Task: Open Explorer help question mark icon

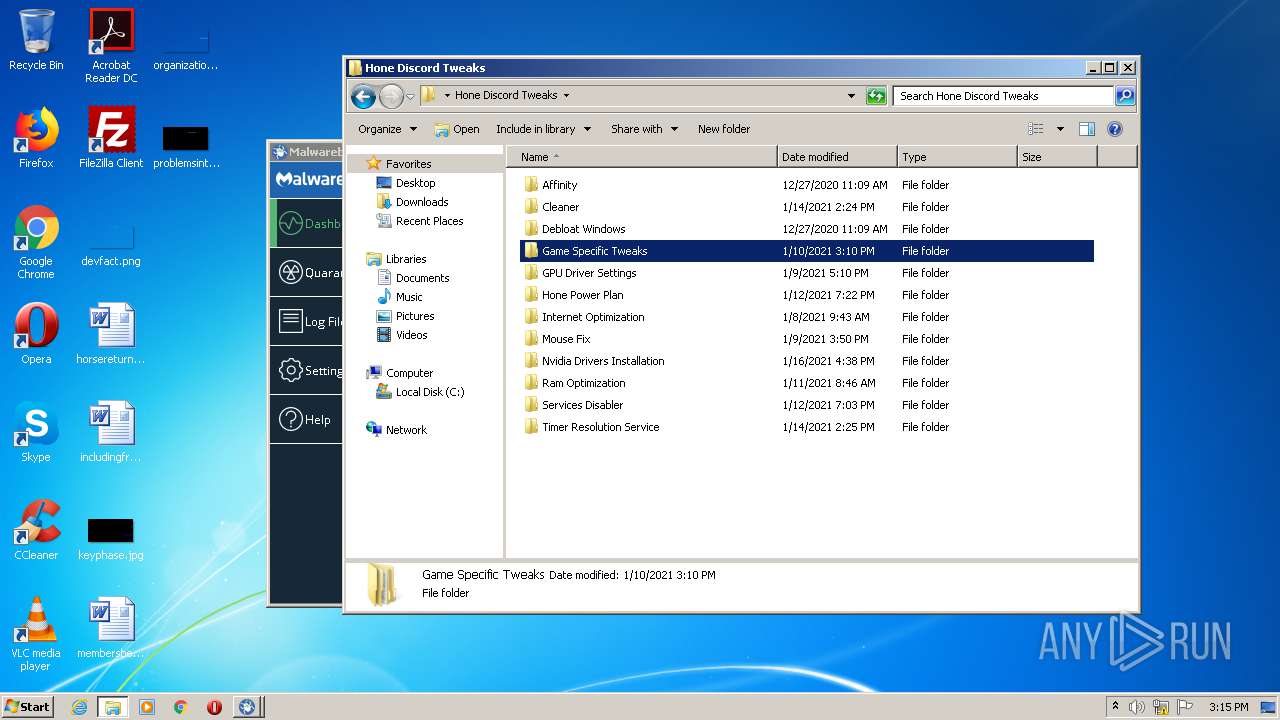Action: click(x=1115, y=129)
